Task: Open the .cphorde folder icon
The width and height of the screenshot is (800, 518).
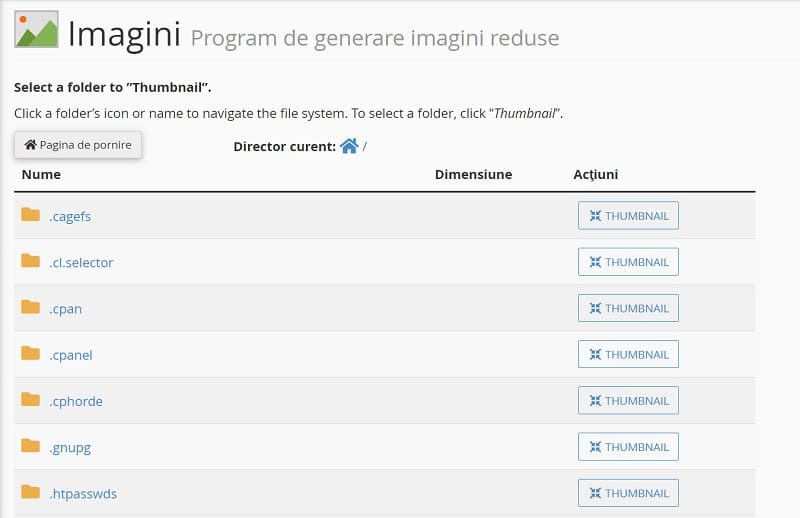Action: point(31,400)
